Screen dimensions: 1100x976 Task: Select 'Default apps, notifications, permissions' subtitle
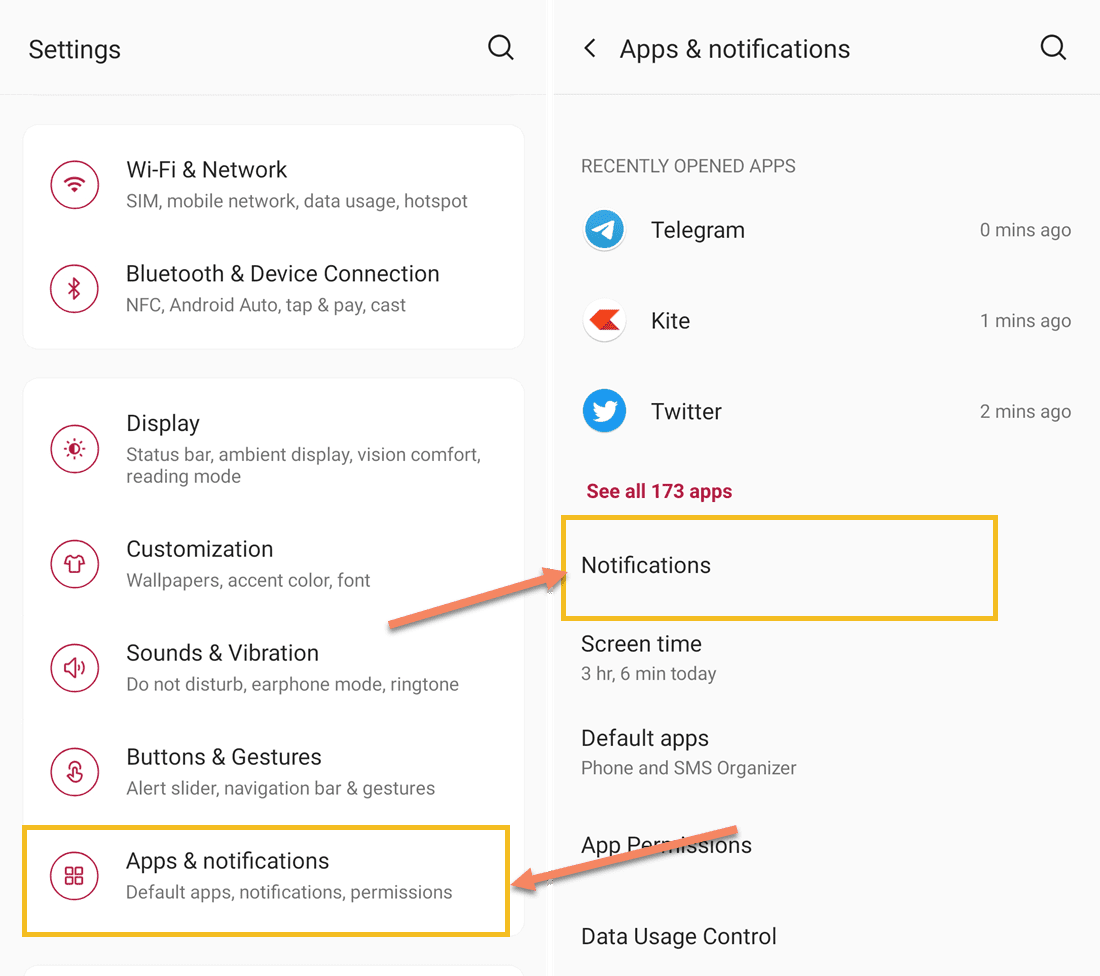(289, 893)
